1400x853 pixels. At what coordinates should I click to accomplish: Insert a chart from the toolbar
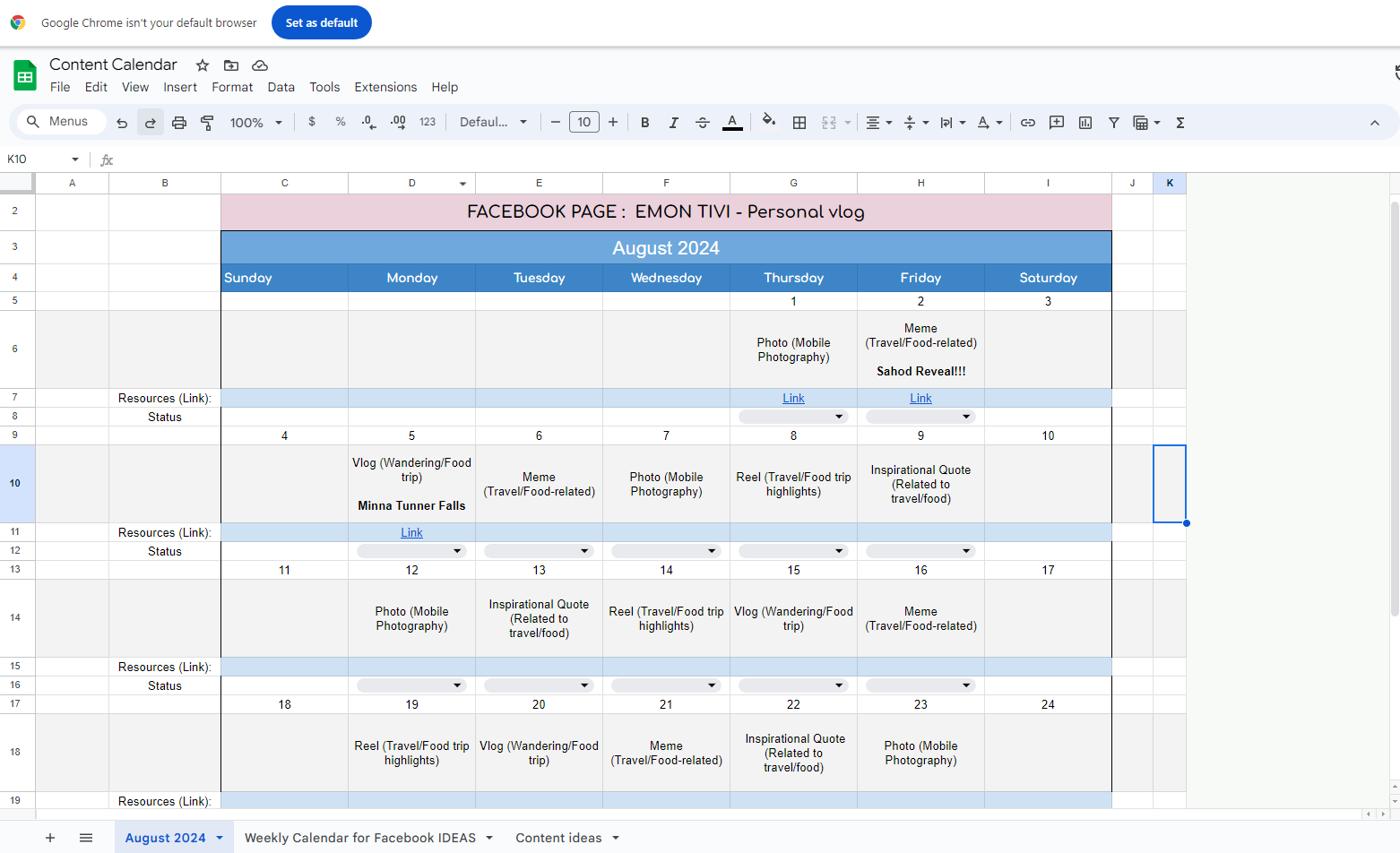1085,123
